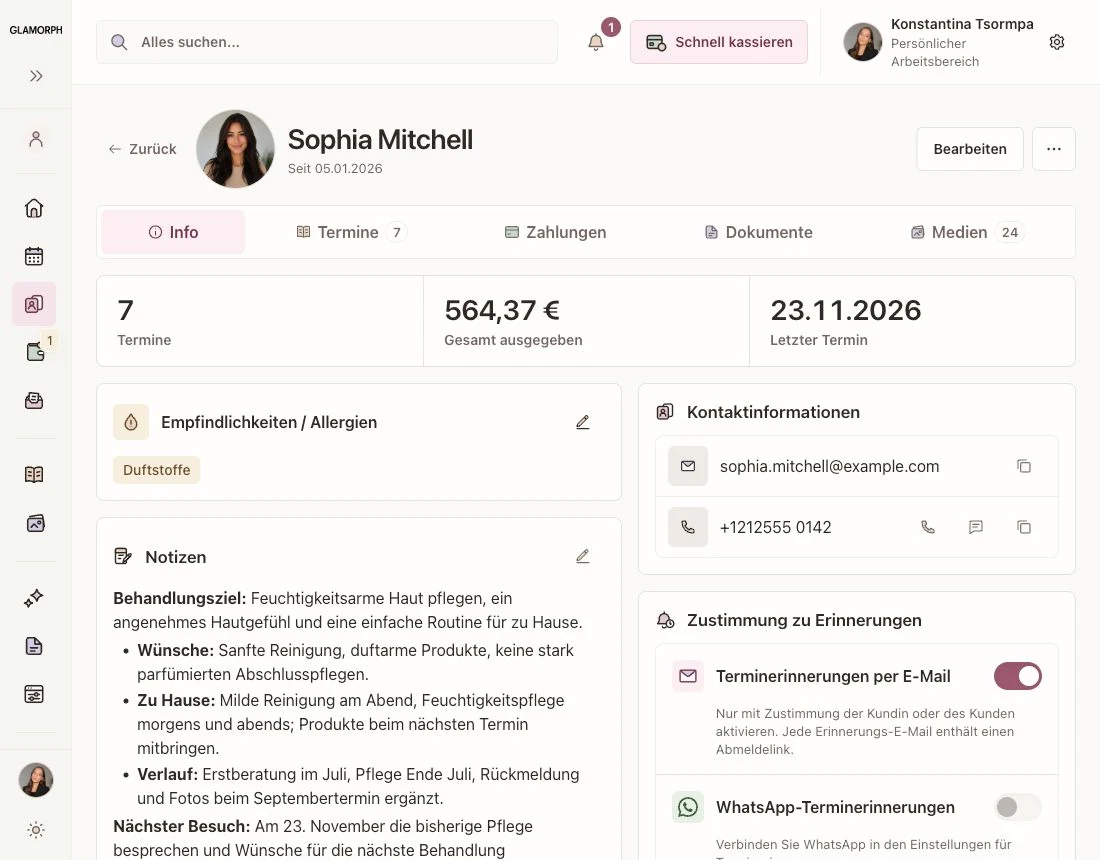Open settings gear next to Konstantina Tsorpa
The image size is (1100, 860).
point(1057,42)
